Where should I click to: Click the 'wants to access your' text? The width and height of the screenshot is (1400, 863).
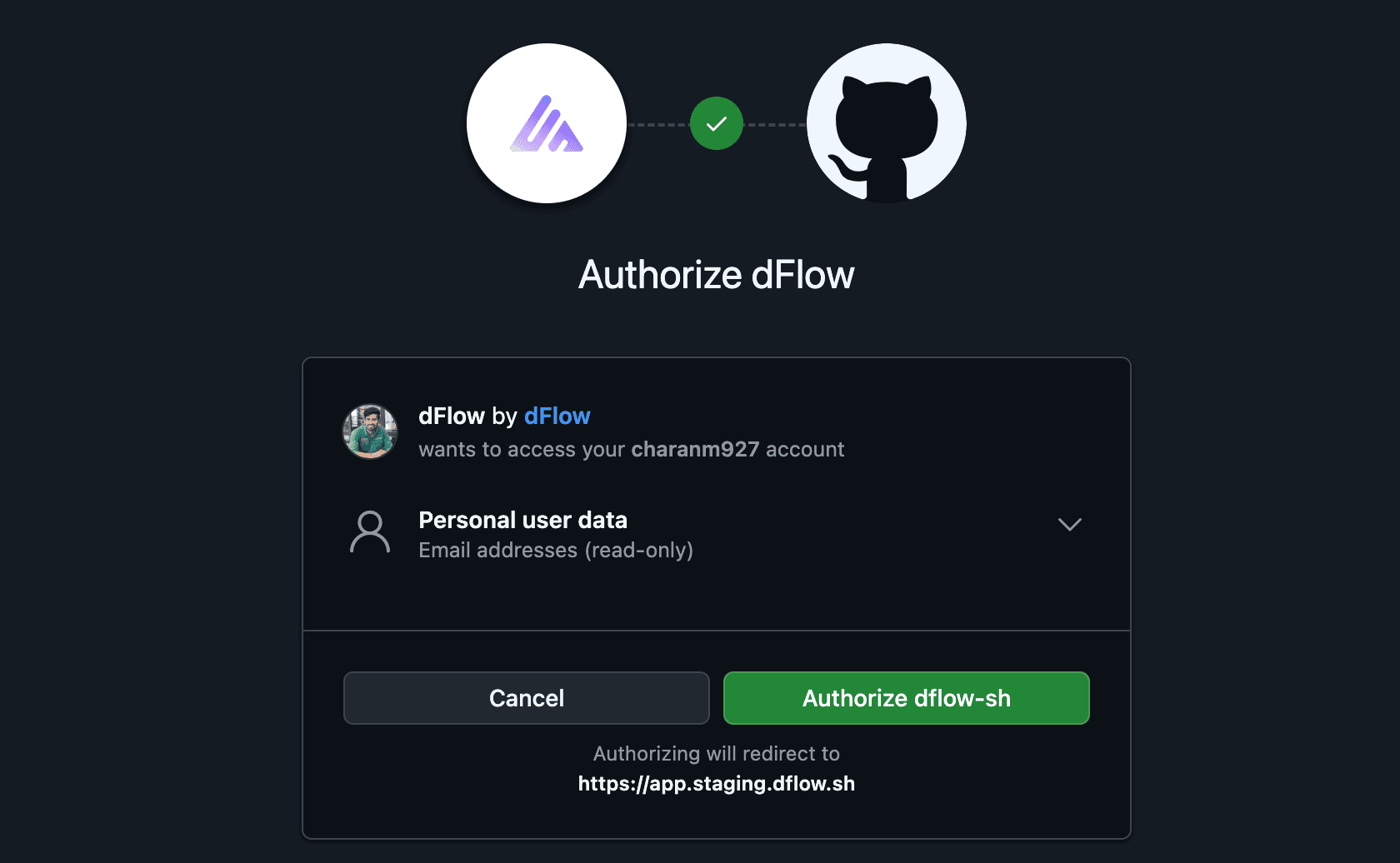click(x=522, y=450)
